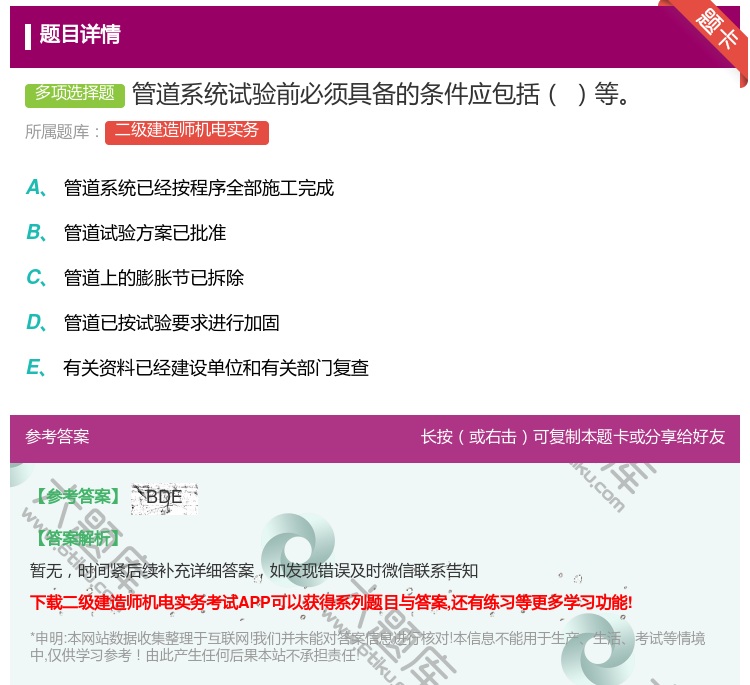Screen dimensions: 750x685
Task: Click the letter E option marker
Action: tap(35, 367)
